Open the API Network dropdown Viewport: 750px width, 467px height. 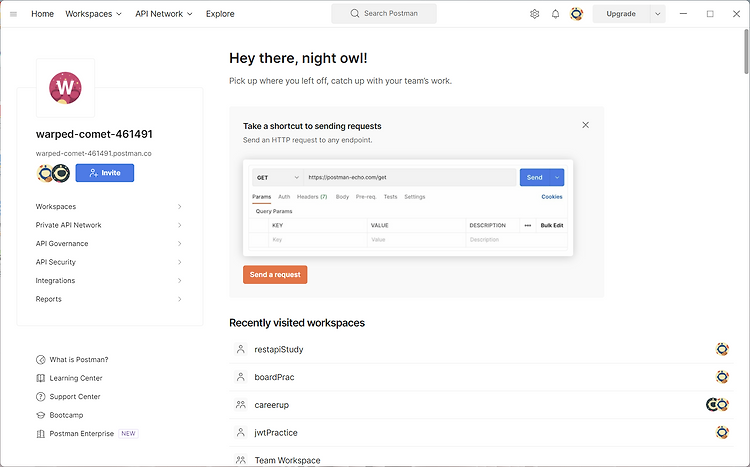point(164,14)
